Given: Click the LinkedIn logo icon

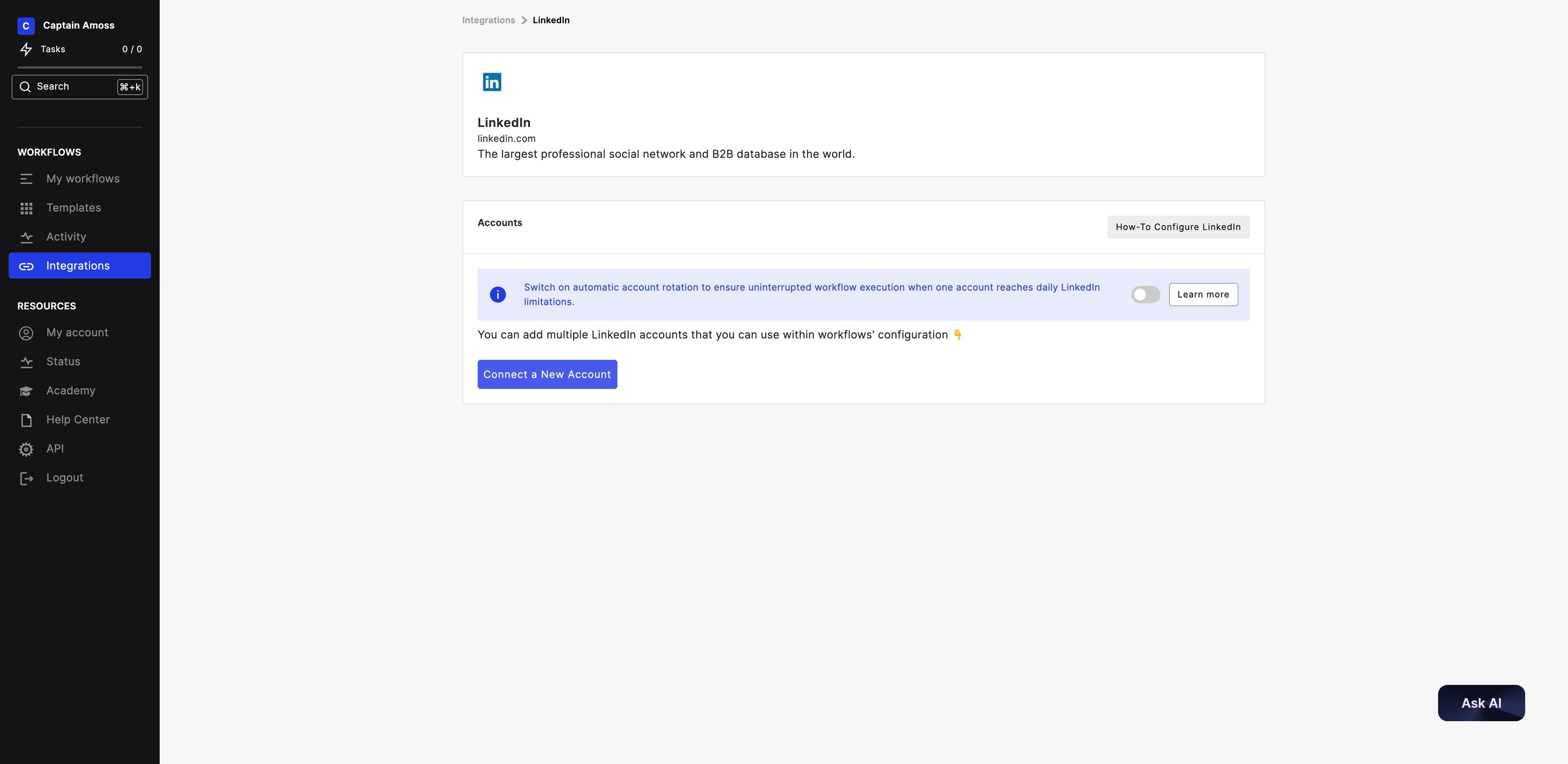Looking at the screenshot, I should (x=492, y=82).
